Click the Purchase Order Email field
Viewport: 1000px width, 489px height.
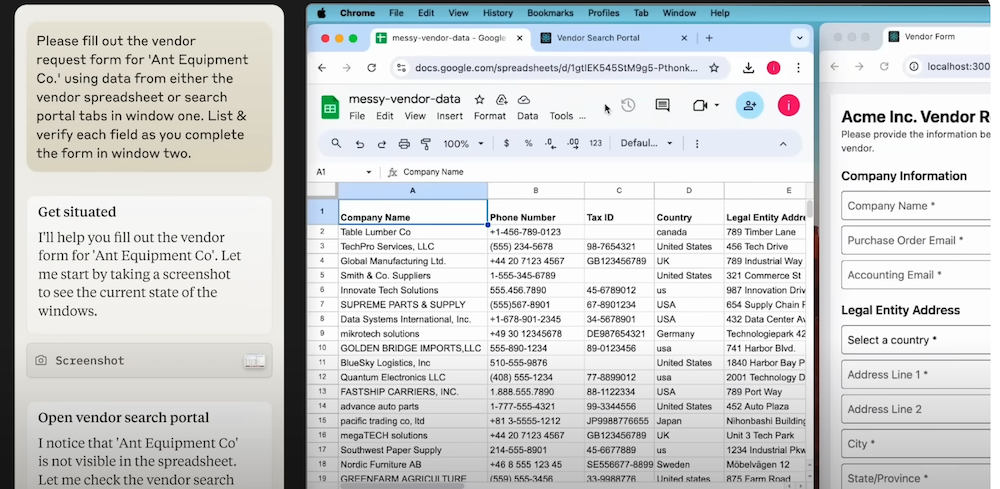pos(918,240)
